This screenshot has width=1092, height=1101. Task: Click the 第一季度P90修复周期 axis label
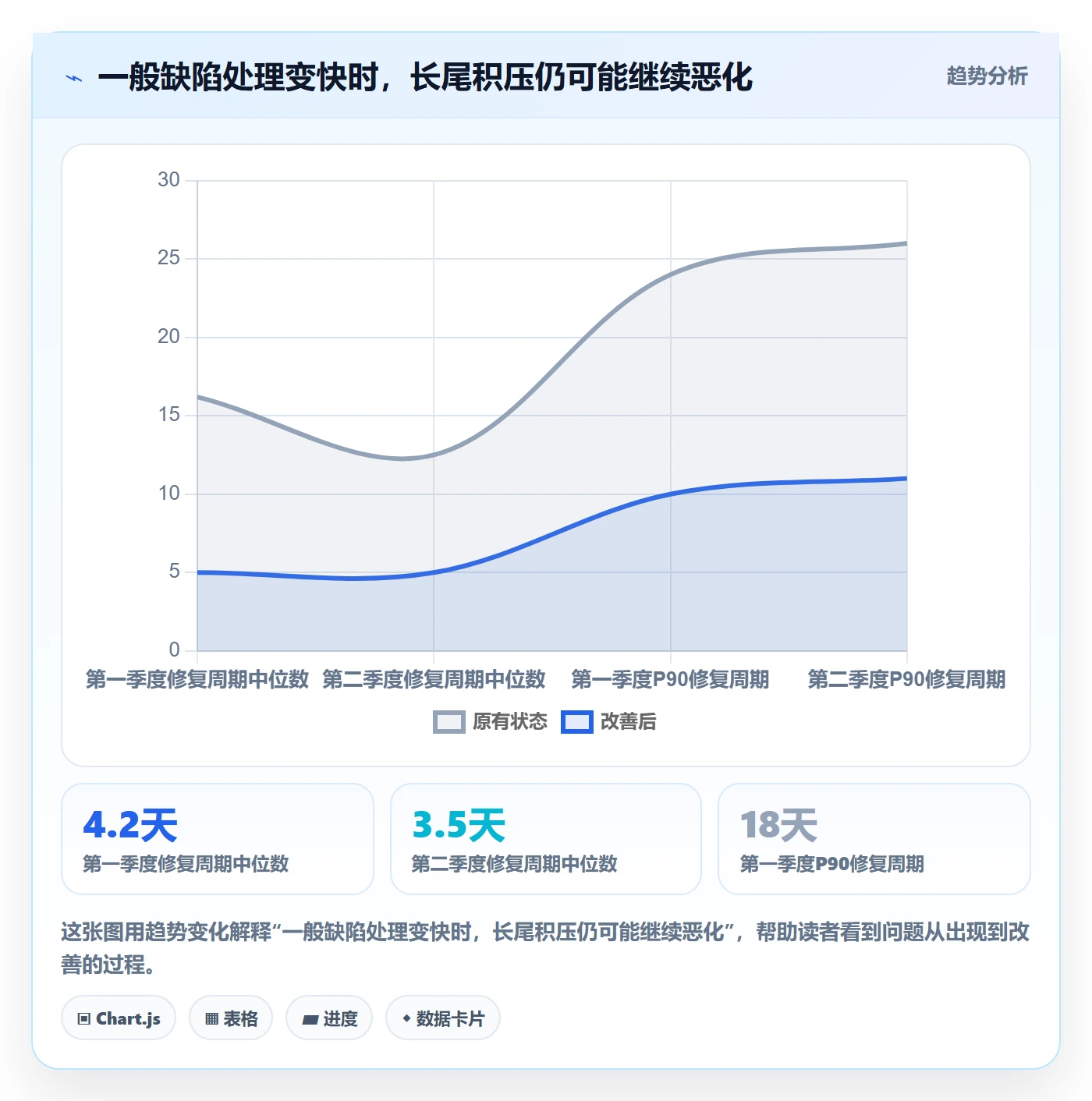pos(670,679)
